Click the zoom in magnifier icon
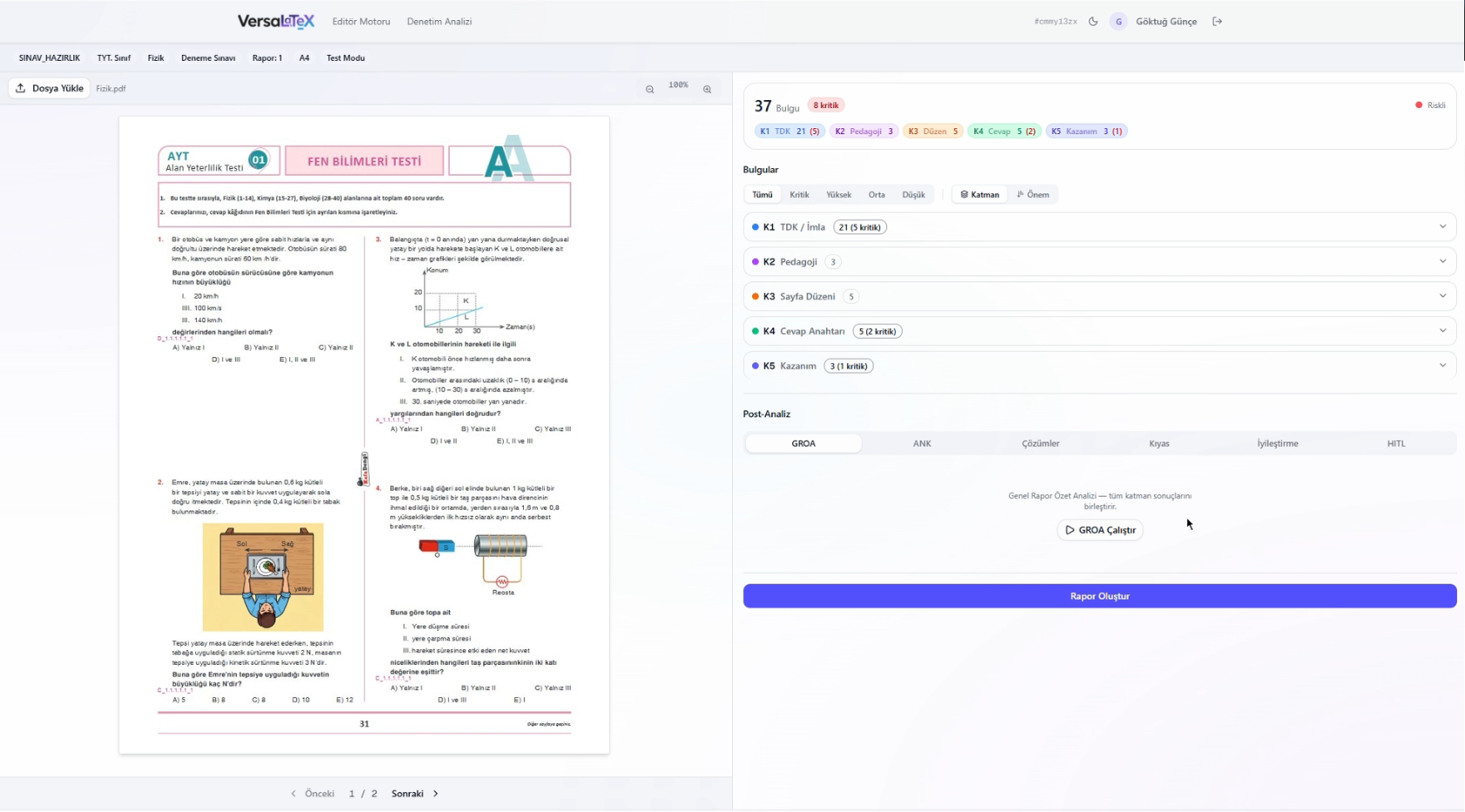This screenshot has height=812, width=1465. (x=707, y=89)
